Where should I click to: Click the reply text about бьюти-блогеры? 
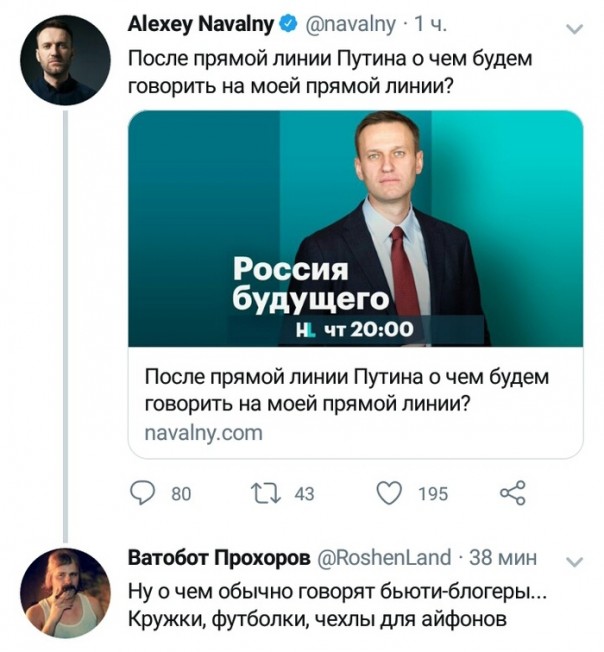[337, 604]
